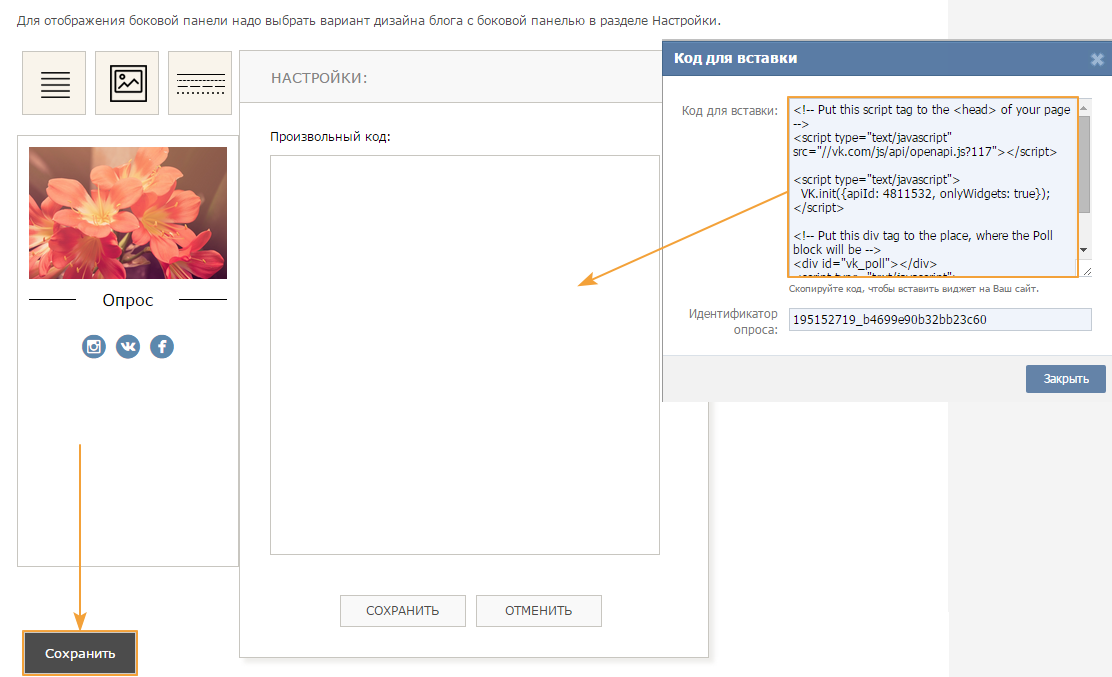Click the 'Код для вставки' dialog title
The height and width of the screenshot is (677, 1112).
pos(735,58)
